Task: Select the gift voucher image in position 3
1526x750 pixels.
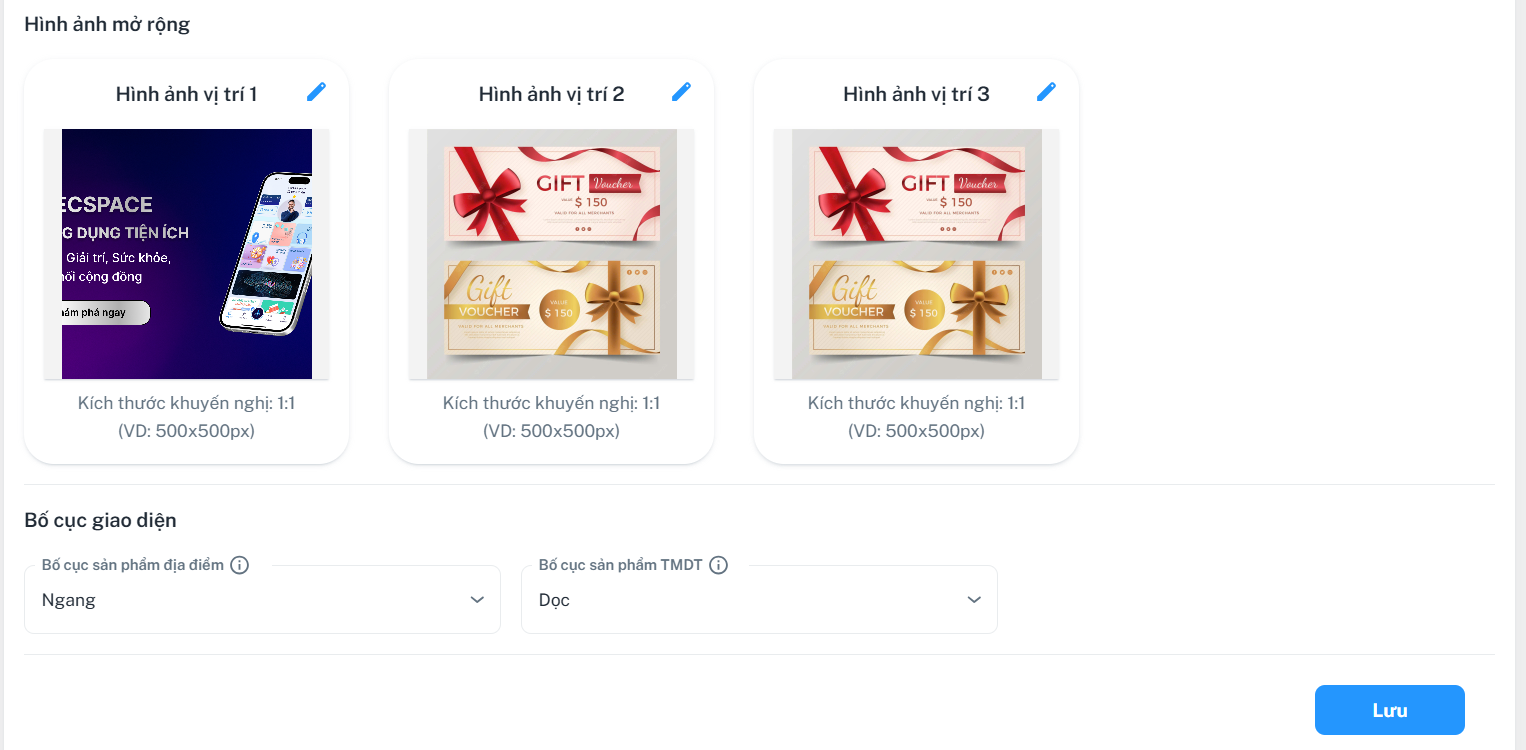Action: coord(917,254)
